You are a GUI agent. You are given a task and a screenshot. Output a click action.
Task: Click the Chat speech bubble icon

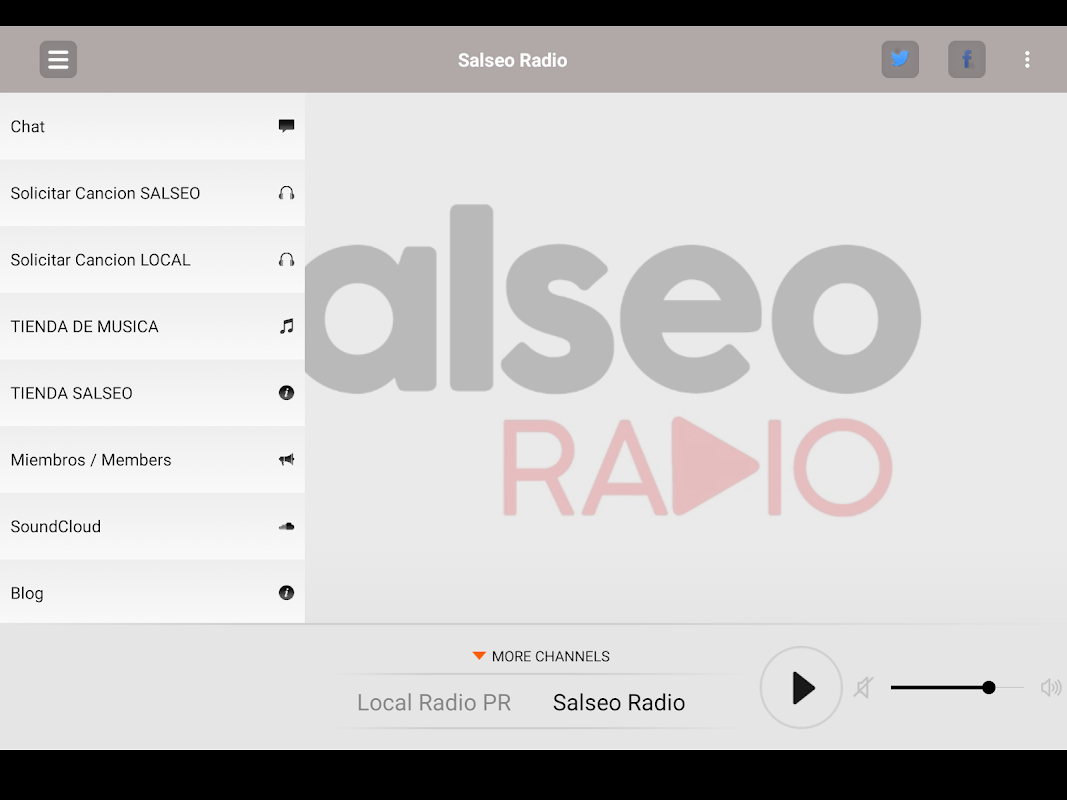pos(286,126)
